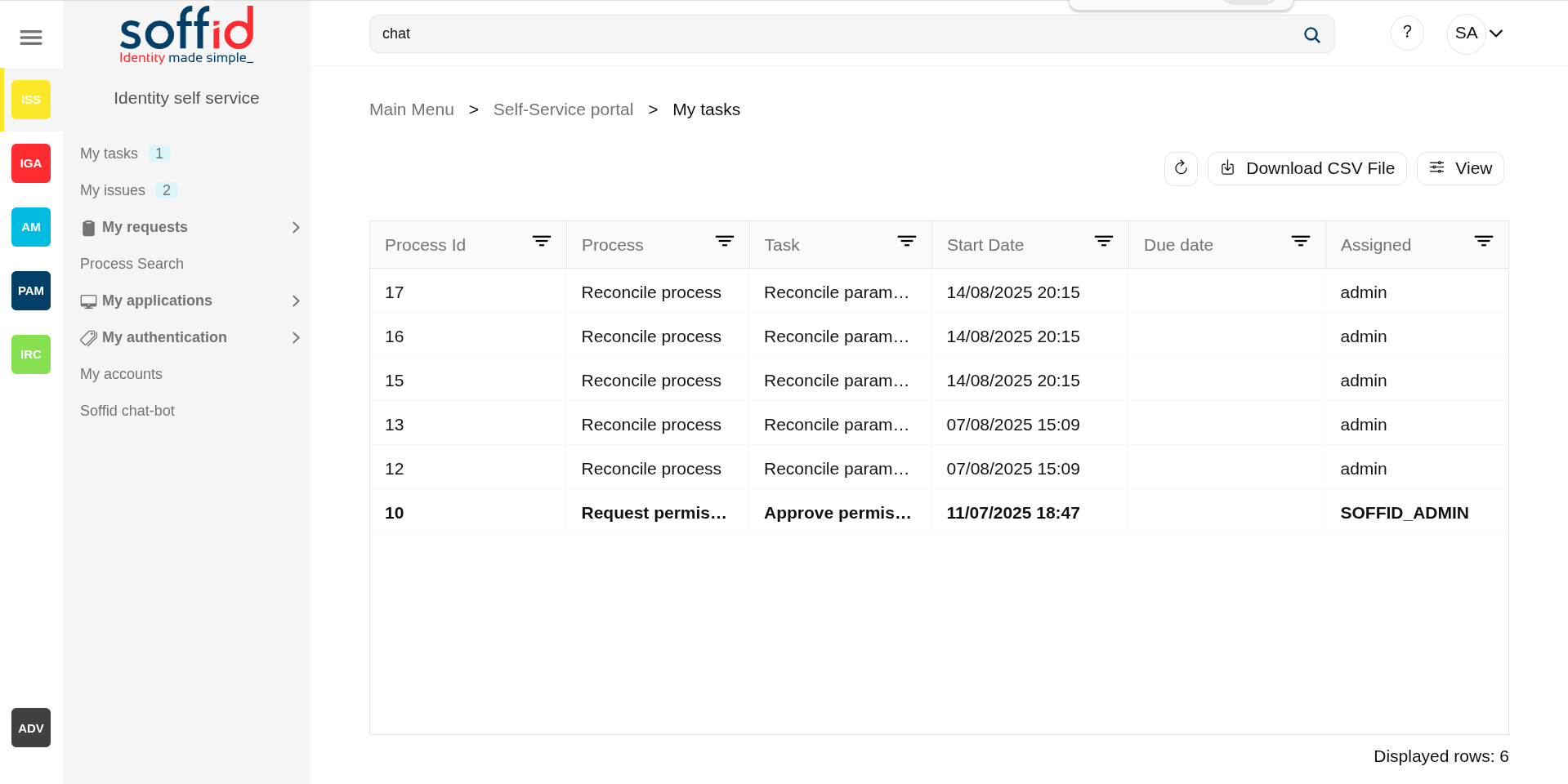Click the search field containing chat
Viewport: 1568px width, 784px height.
tap(833, 34)
